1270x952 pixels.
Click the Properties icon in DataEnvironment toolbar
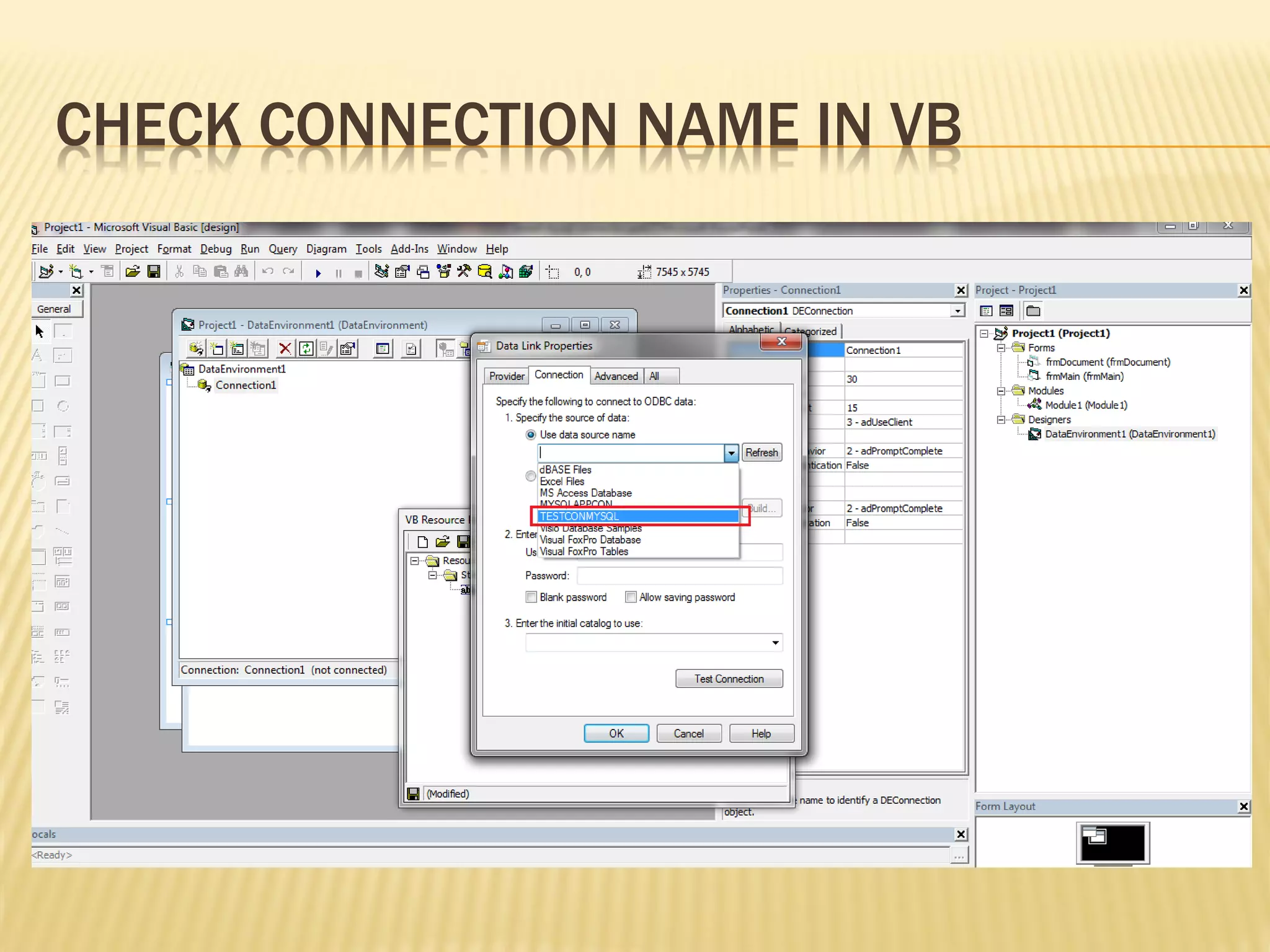click(x=348, y=349)
